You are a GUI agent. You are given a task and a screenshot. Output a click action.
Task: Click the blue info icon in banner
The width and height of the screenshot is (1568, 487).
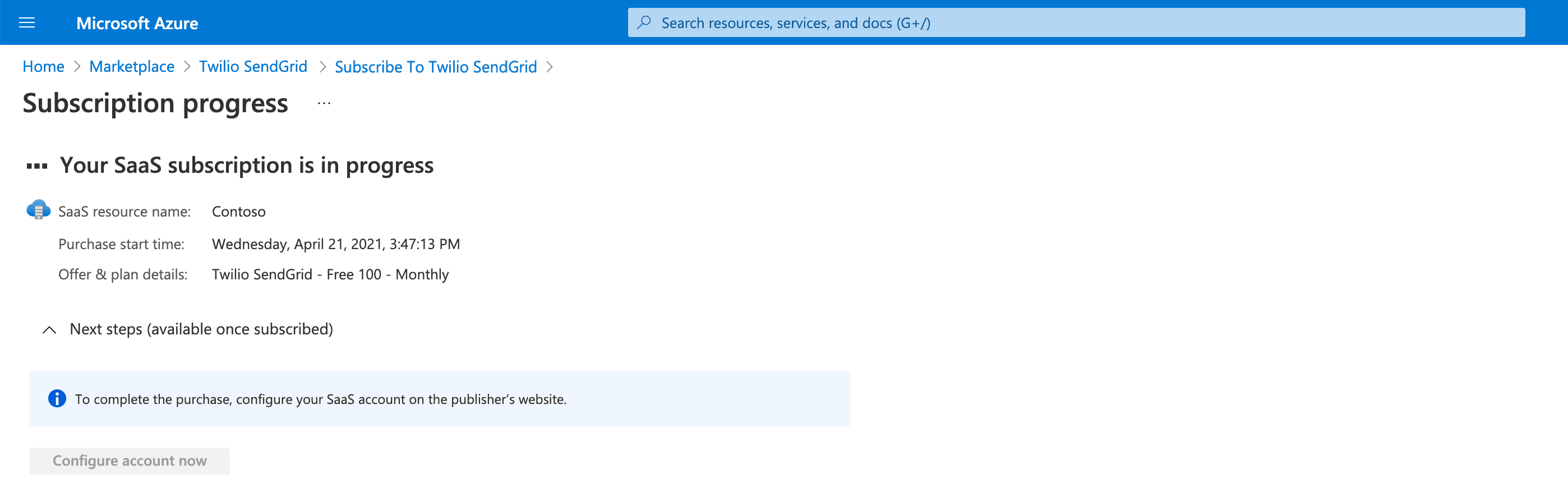57,399
